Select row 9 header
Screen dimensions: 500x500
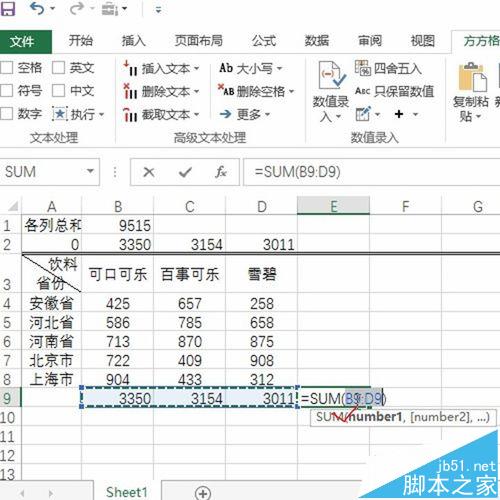point(11,398)
